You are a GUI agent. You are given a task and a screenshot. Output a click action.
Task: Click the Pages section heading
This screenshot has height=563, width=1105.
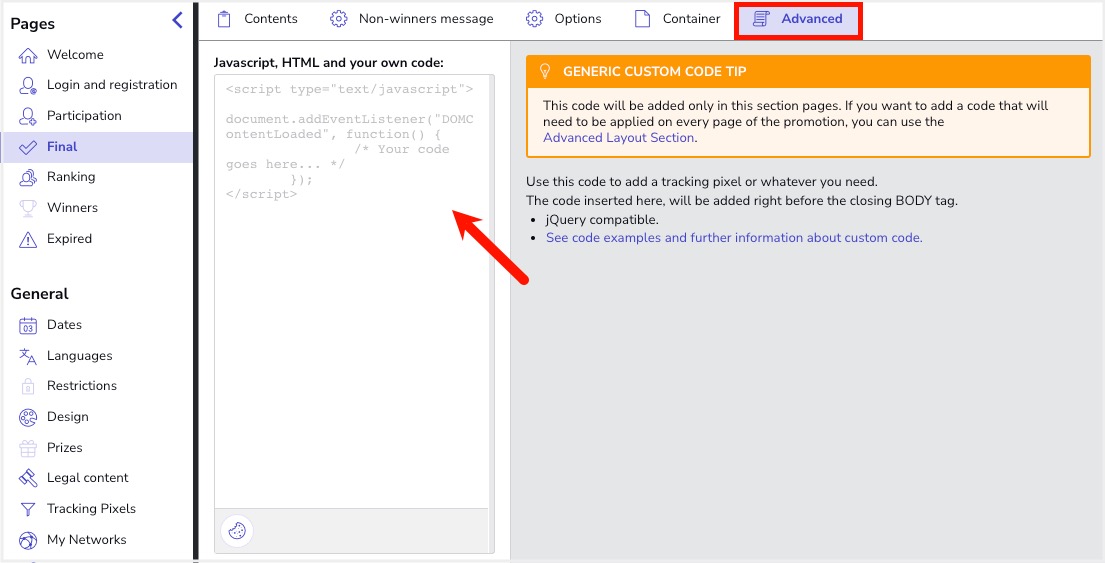pyautogui.click(x=32, y=24)
